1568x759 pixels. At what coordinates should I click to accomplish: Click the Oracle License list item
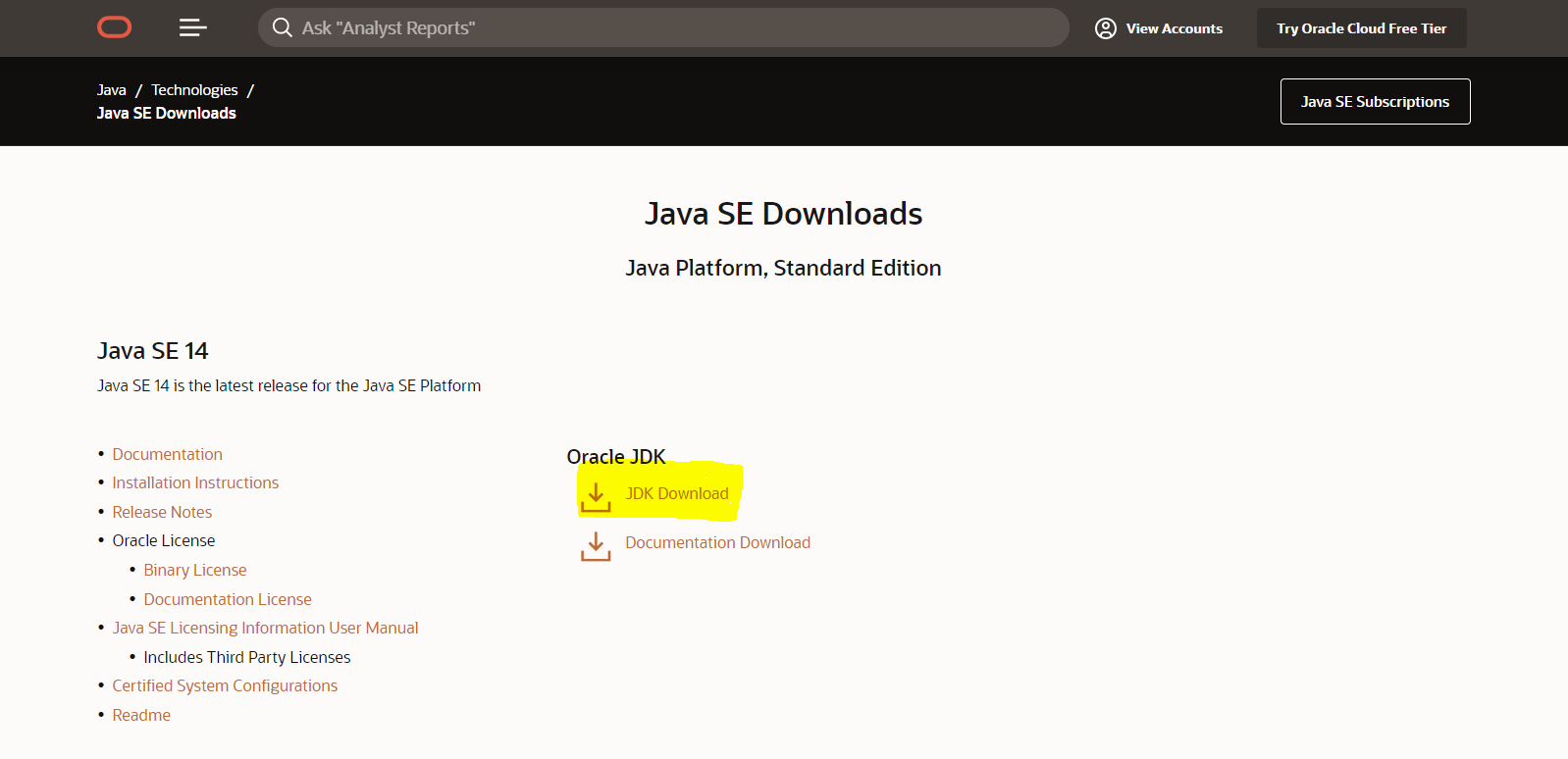coord(164,540)
